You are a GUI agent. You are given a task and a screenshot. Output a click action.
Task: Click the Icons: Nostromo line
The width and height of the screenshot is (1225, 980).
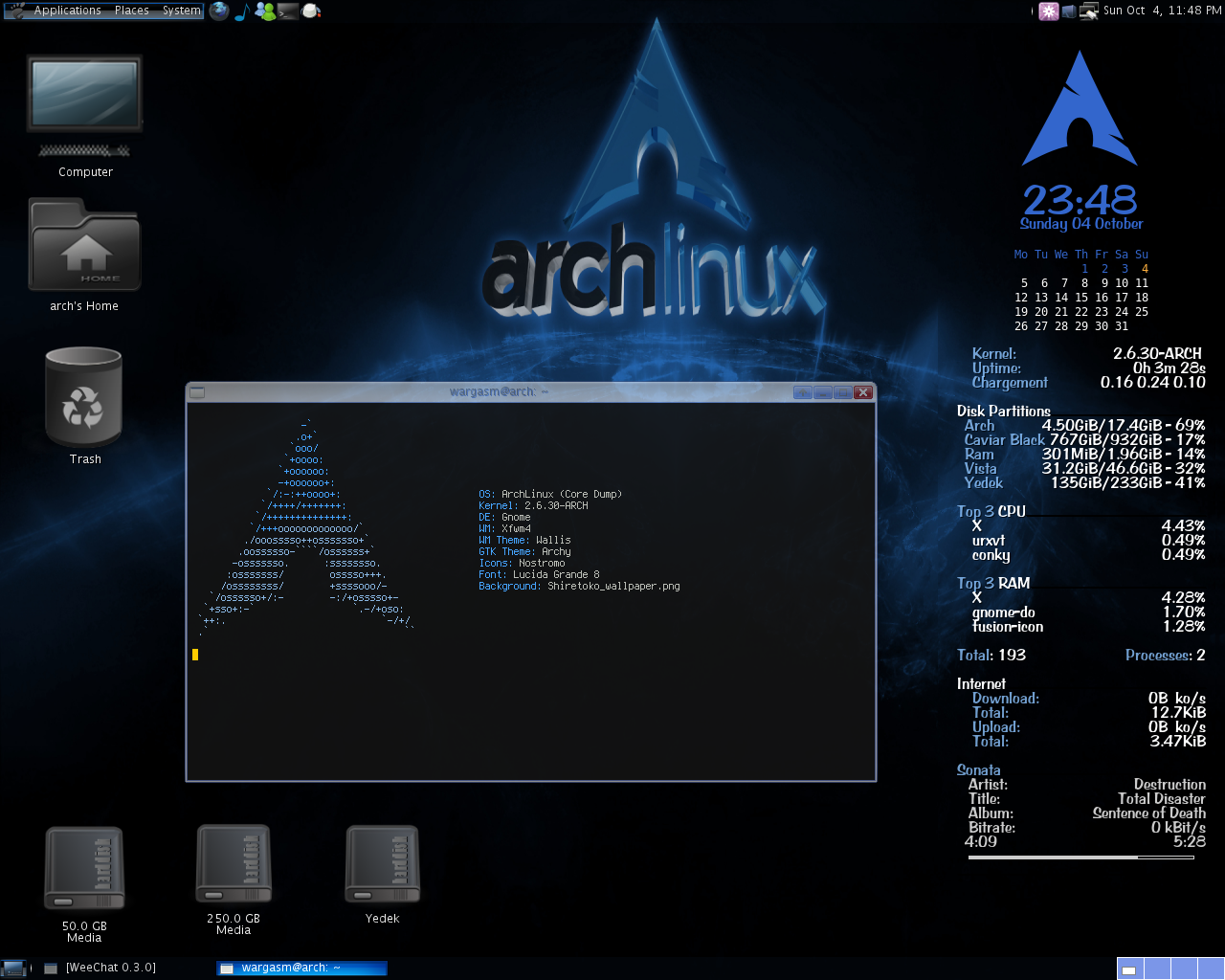click(522, 564)
